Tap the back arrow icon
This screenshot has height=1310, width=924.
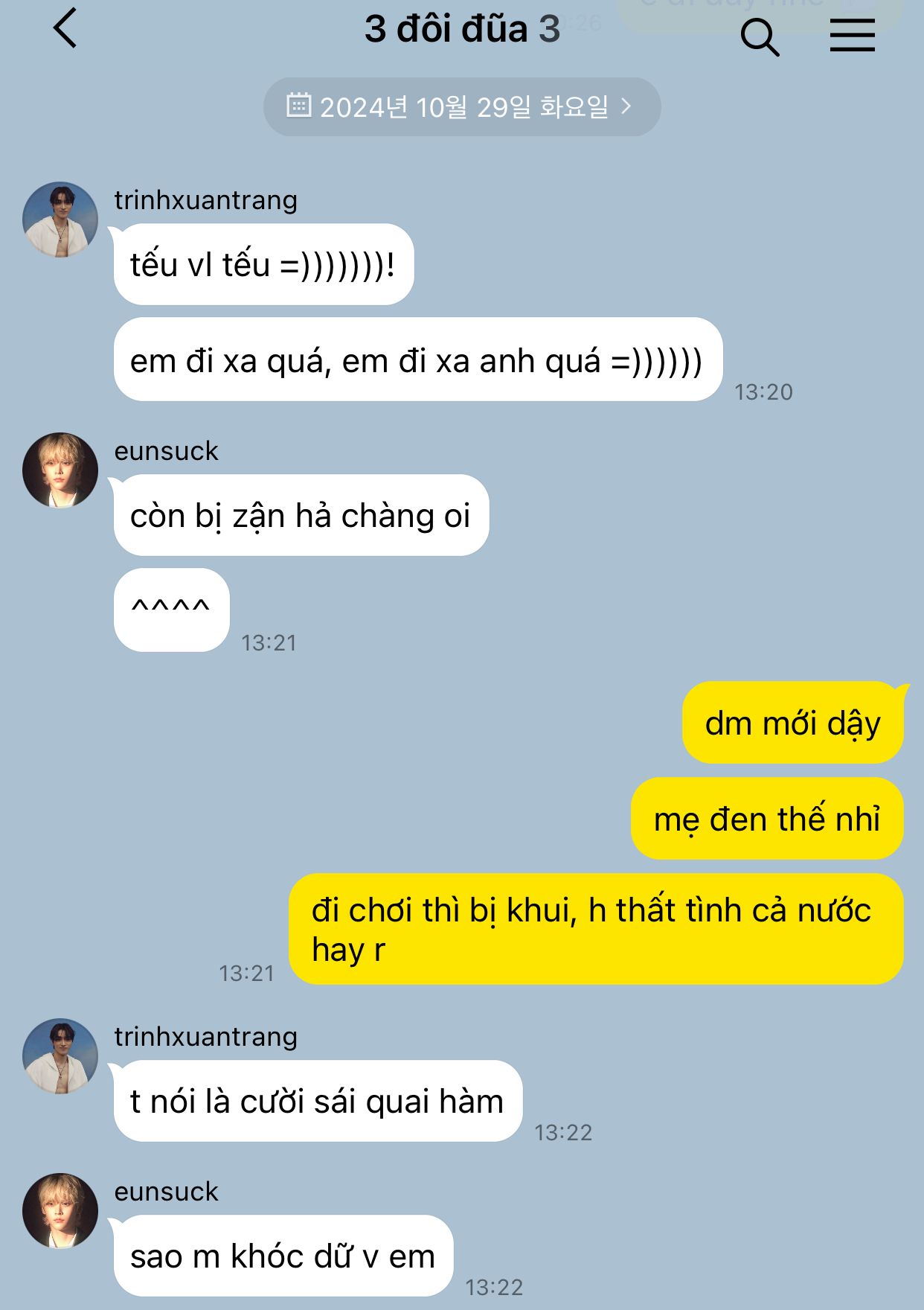click(65, 28)
